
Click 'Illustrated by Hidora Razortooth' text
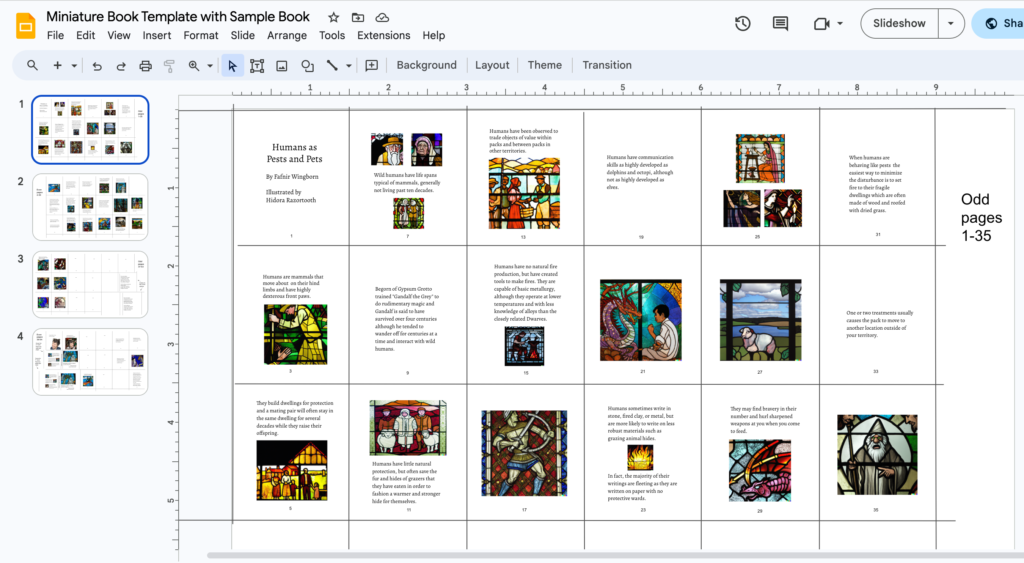coord(291,196)
